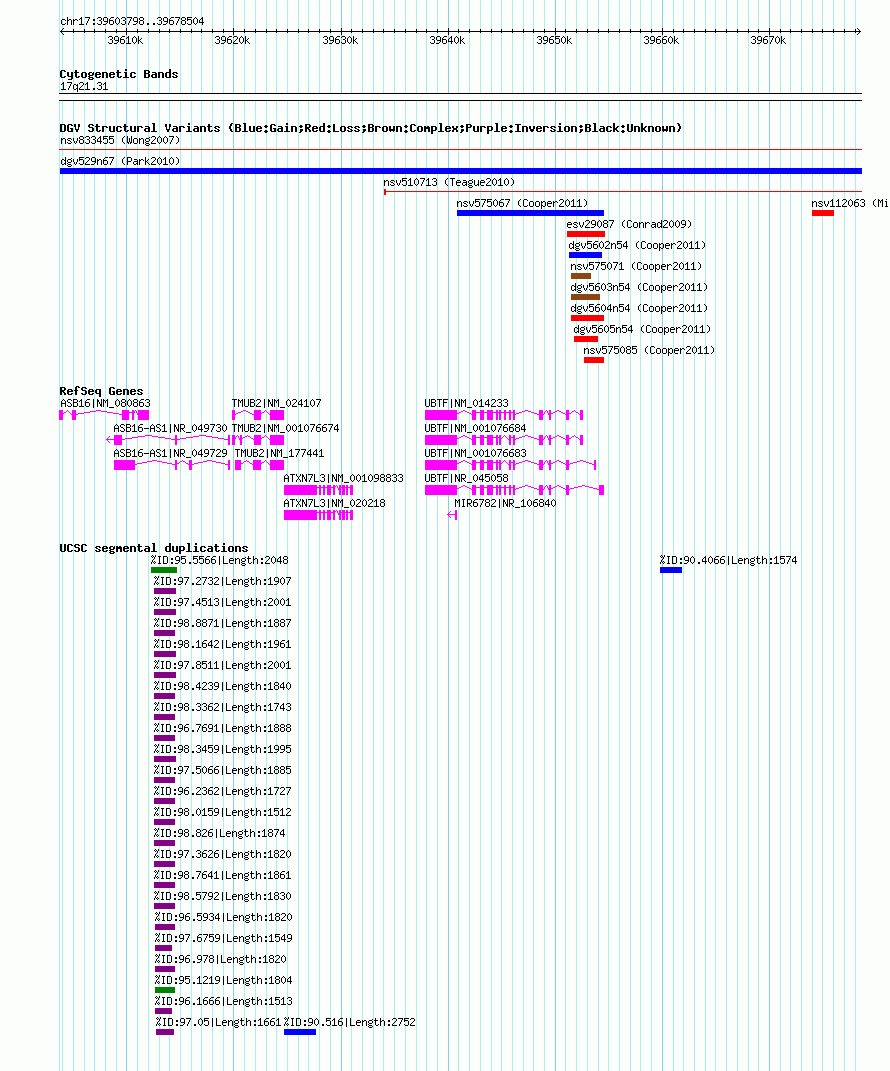This screenshot has width=890, height=1071.
Task: Select the %ID:98.0159 Length:1512 duplication label
Action: click(223, 813)
